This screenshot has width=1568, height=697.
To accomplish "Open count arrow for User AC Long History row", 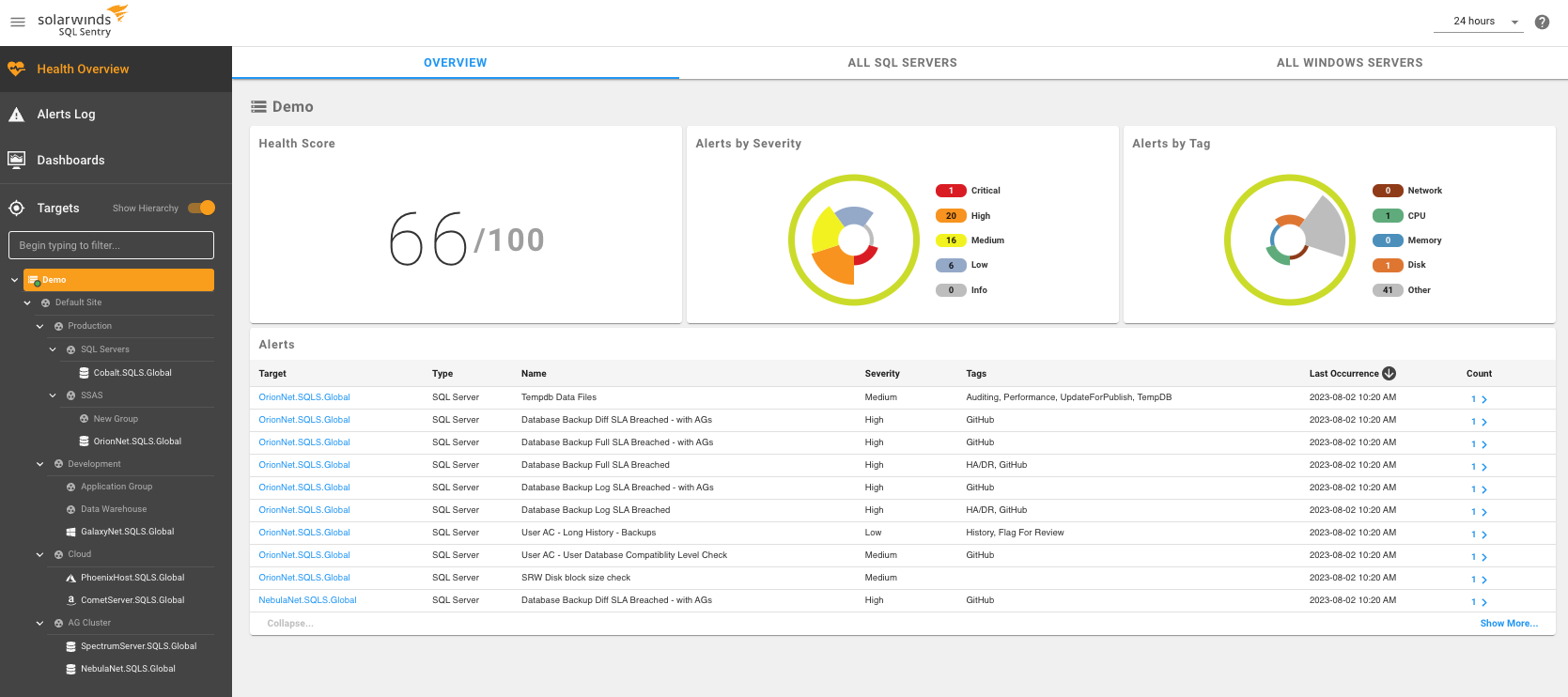I will 1484,534.
